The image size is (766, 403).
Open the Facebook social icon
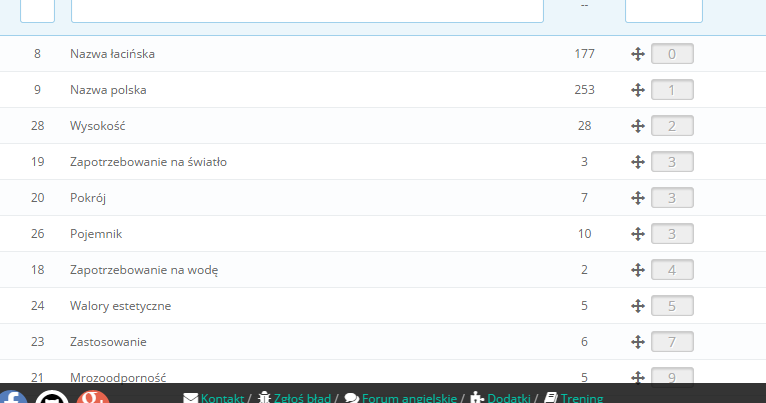[13, 397]
